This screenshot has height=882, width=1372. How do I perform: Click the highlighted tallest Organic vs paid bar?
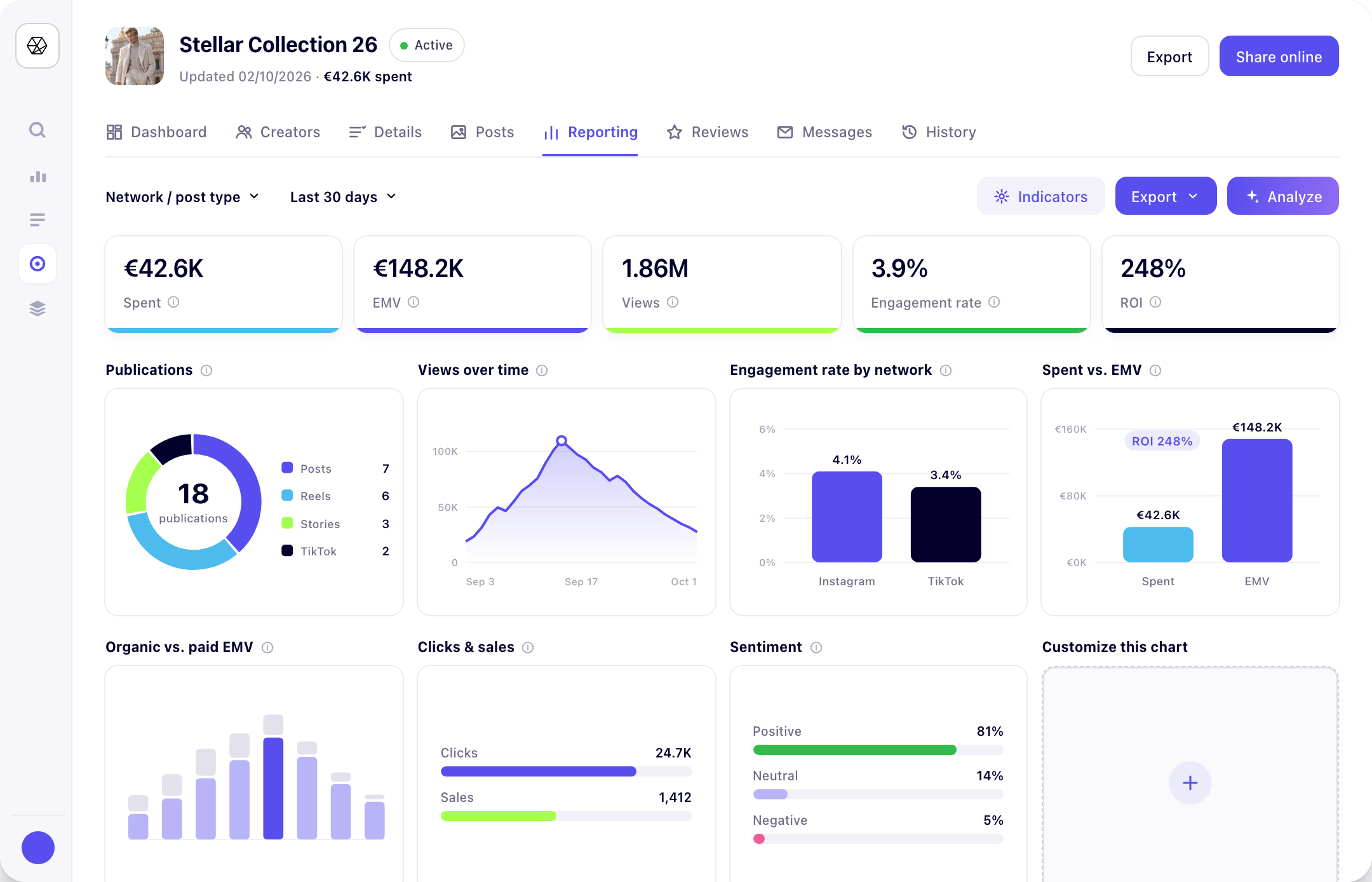pyautogui.click(x=273, y=788)
